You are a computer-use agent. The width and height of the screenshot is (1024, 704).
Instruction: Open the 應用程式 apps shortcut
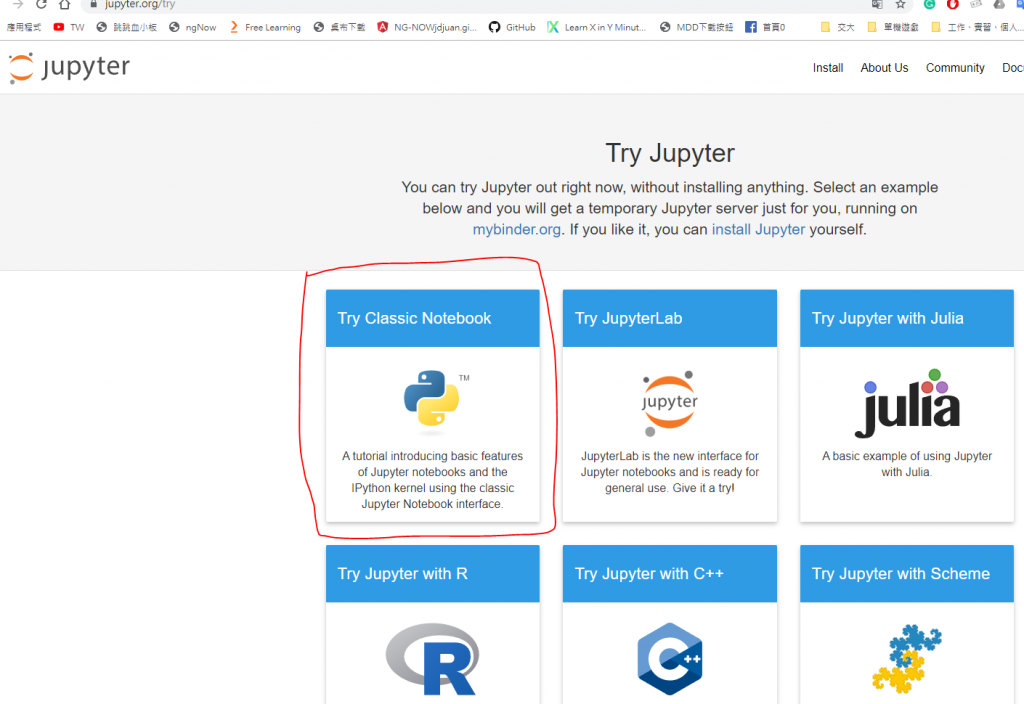(x=24, y=27)
